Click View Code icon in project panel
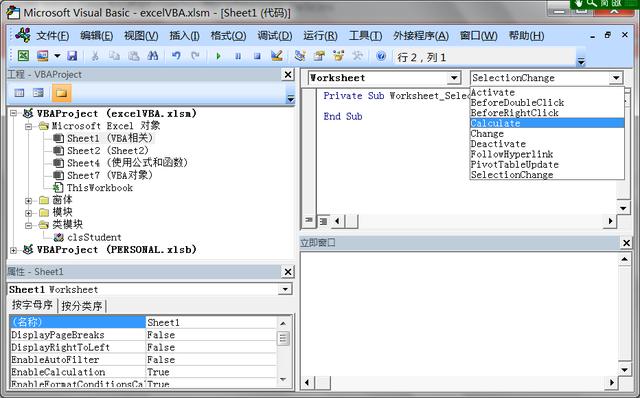The height and width of the screenshot is (398, 640). click(19, 93)
